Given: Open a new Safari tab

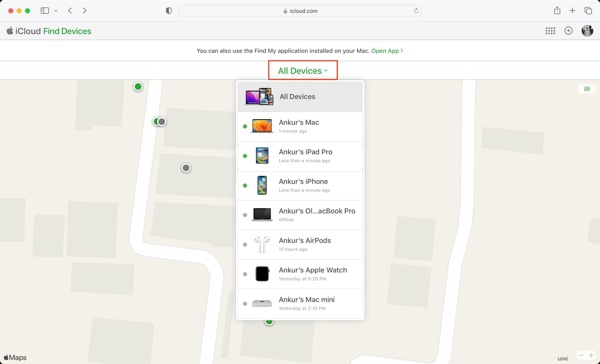Looking at the screenshot, I should tap(572, 11).
